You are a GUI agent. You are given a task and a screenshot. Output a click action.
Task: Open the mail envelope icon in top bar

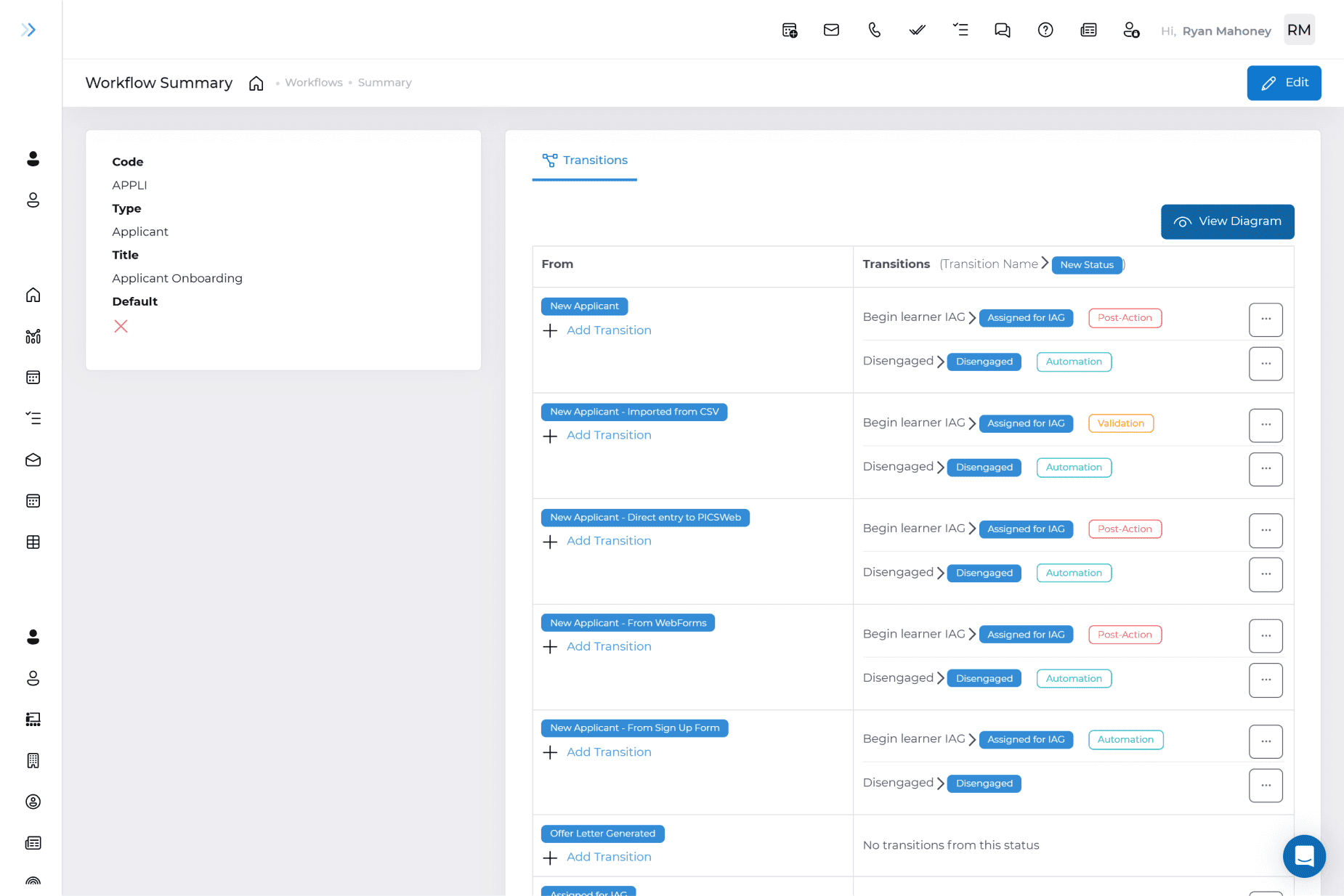point(831,30)
